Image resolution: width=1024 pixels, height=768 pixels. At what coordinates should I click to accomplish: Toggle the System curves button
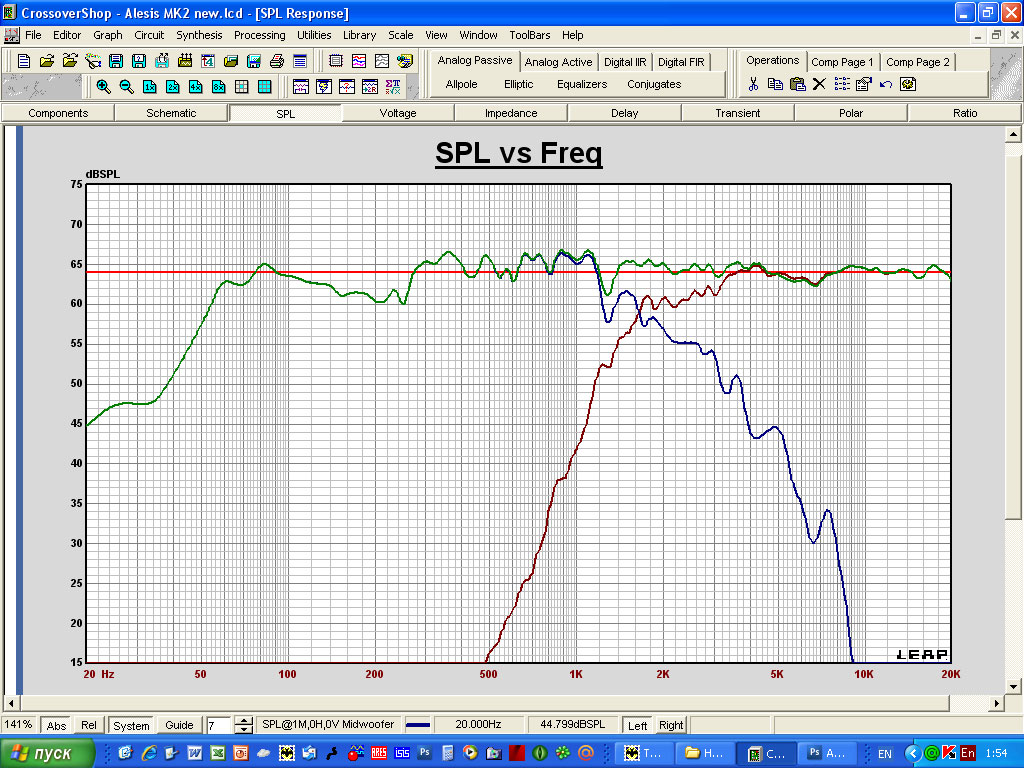(x=131, y=726)
